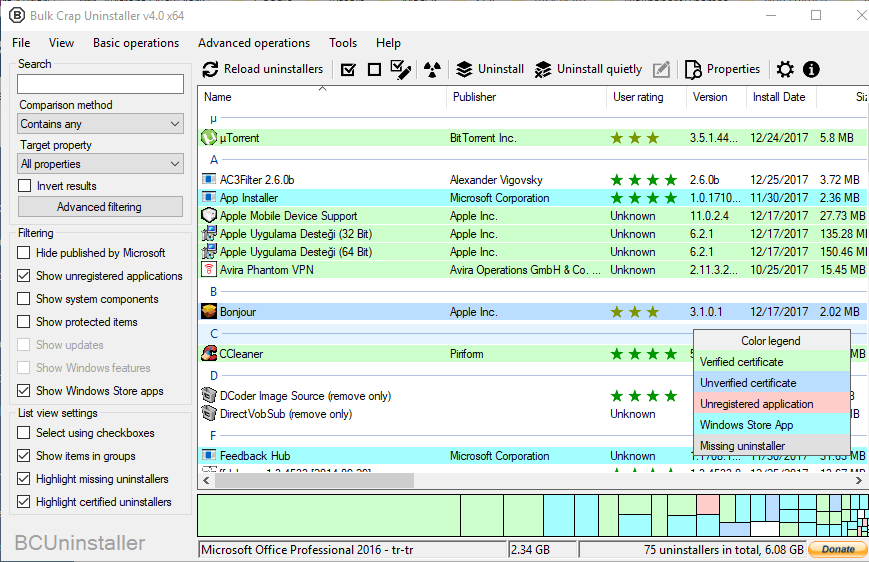
Task: Collapse the D group header
Action: [x=214, y=376]
